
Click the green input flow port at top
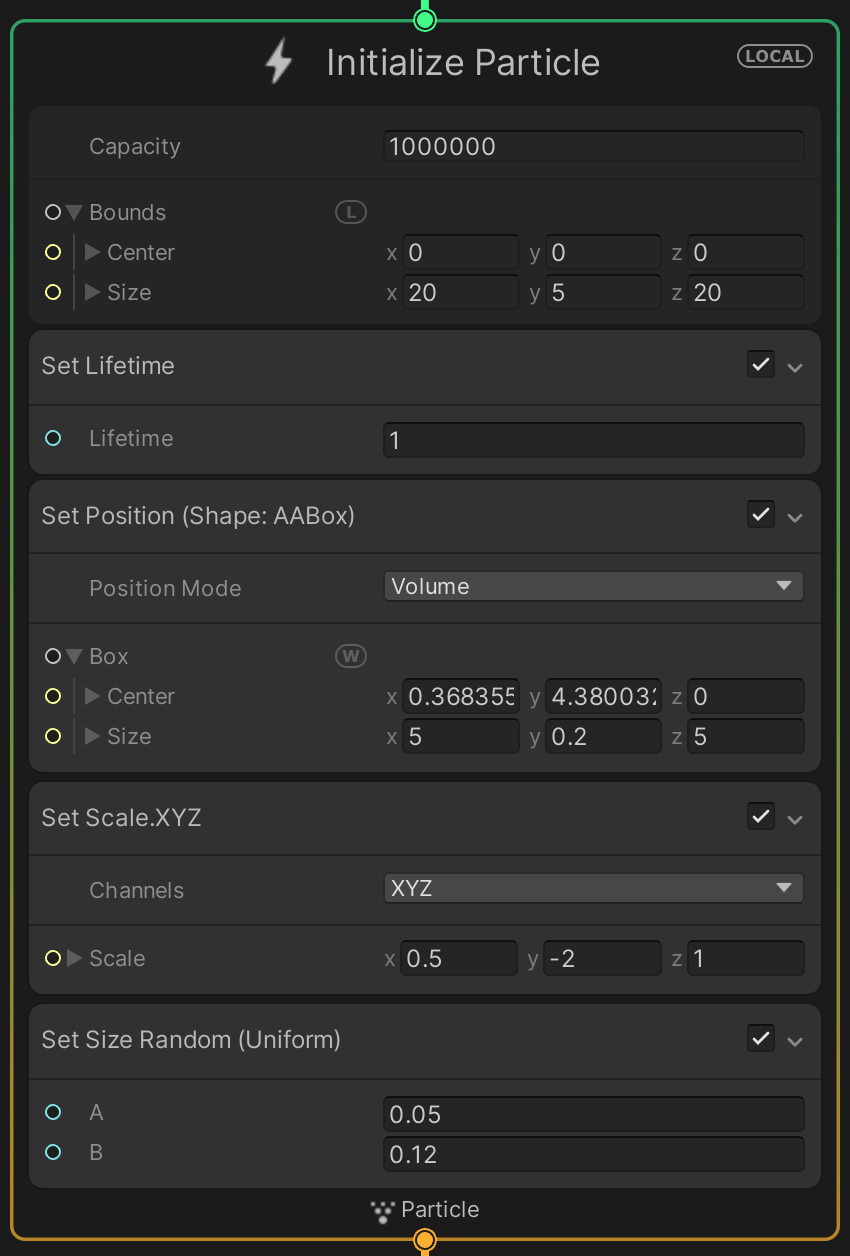425,20
